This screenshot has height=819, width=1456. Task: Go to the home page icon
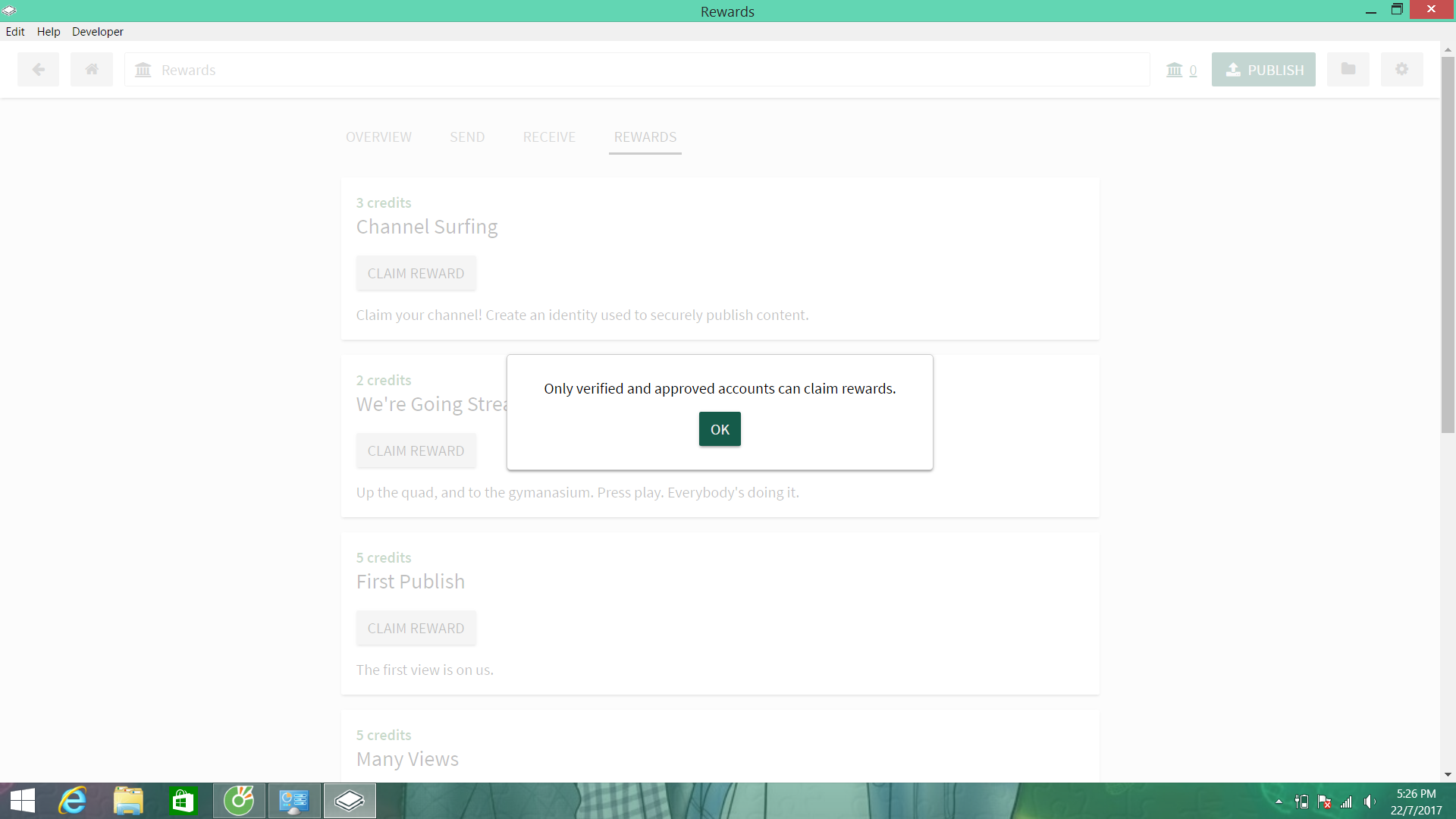pyautogui.click(x=92, y=70)
